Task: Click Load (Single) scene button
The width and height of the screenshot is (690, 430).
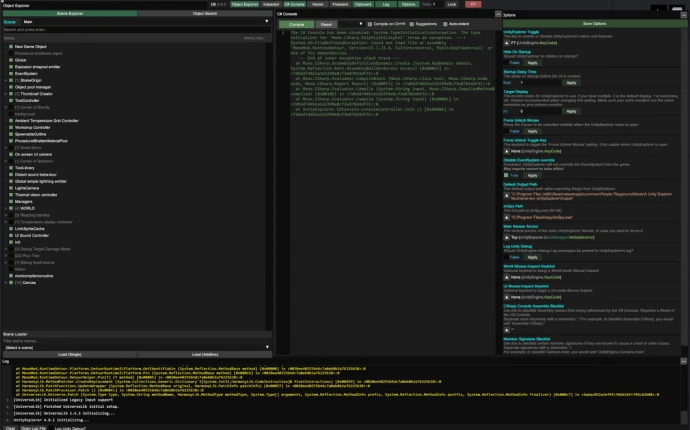Action: (70, 354)
